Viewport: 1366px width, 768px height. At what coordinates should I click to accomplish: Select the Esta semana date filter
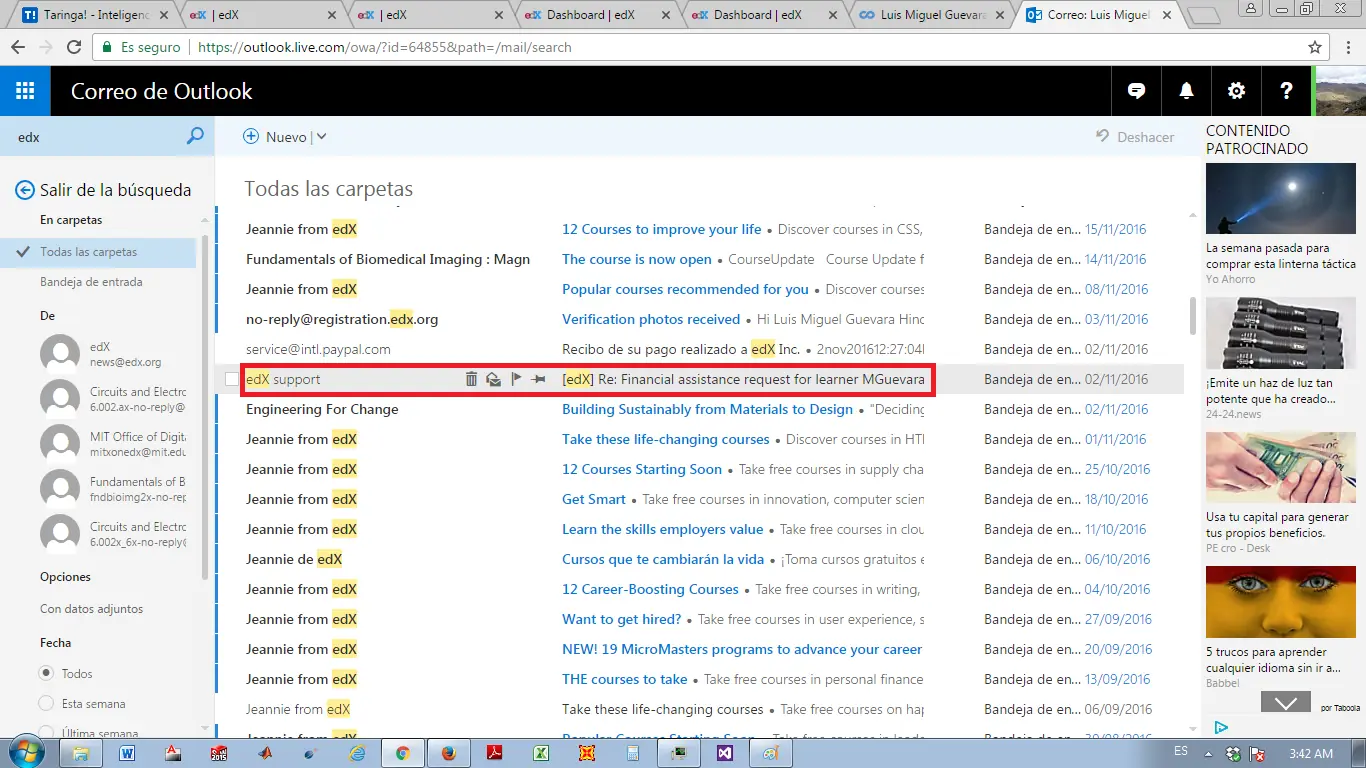(x=46, y=703)
